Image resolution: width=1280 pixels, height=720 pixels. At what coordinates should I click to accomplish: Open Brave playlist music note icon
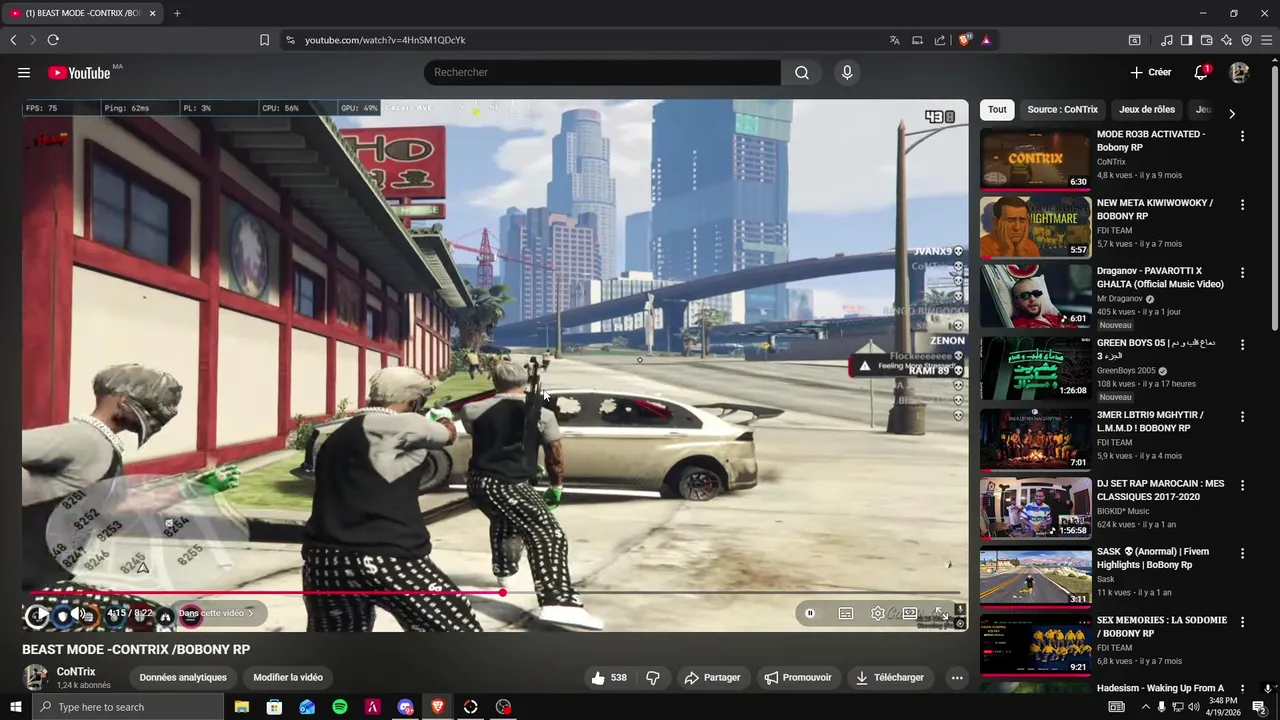[x=1167, y=40]
